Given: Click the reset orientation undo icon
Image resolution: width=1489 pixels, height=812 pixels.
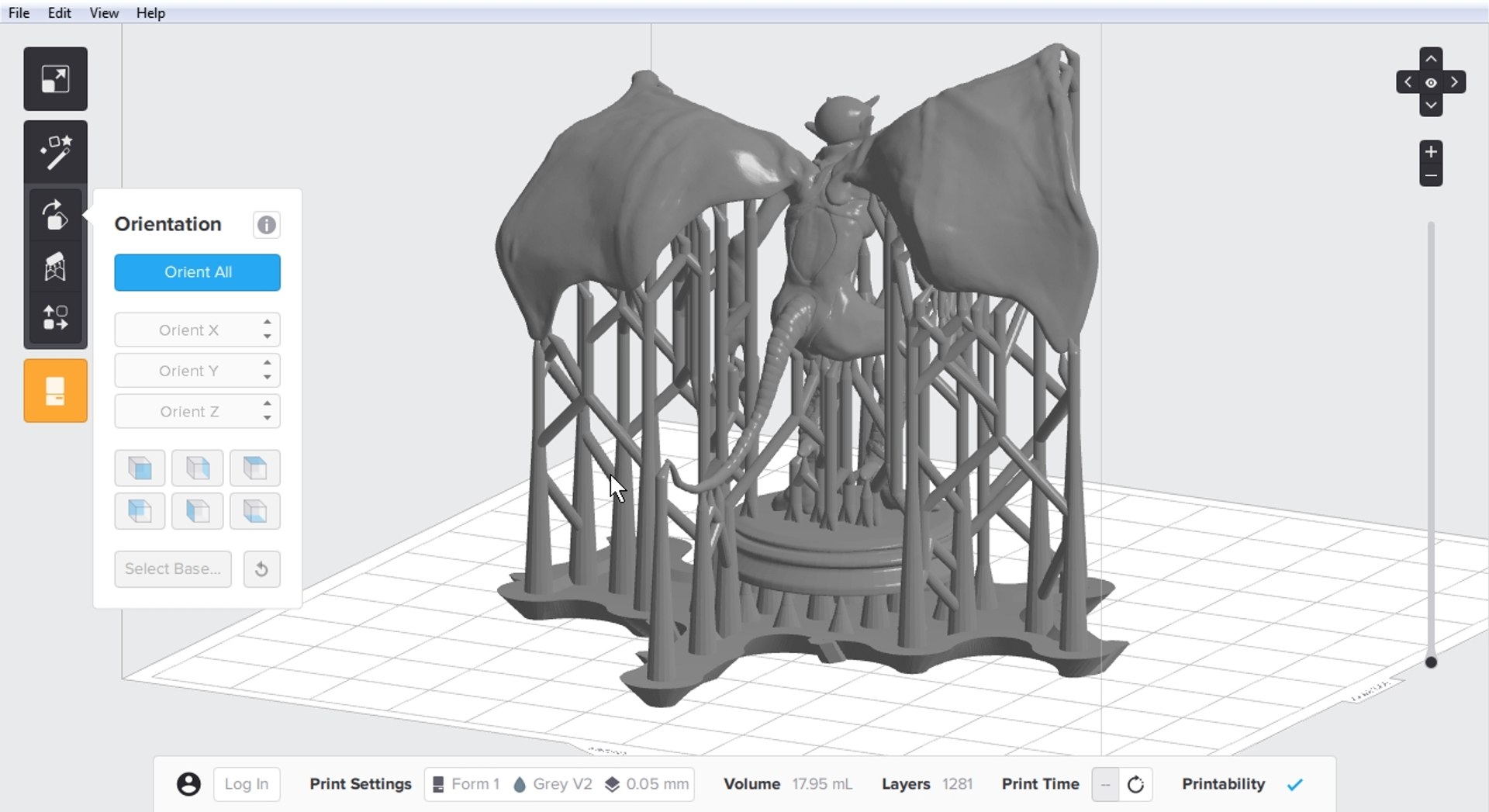Looking at the screenshot, I should click(x=261, y=569).
